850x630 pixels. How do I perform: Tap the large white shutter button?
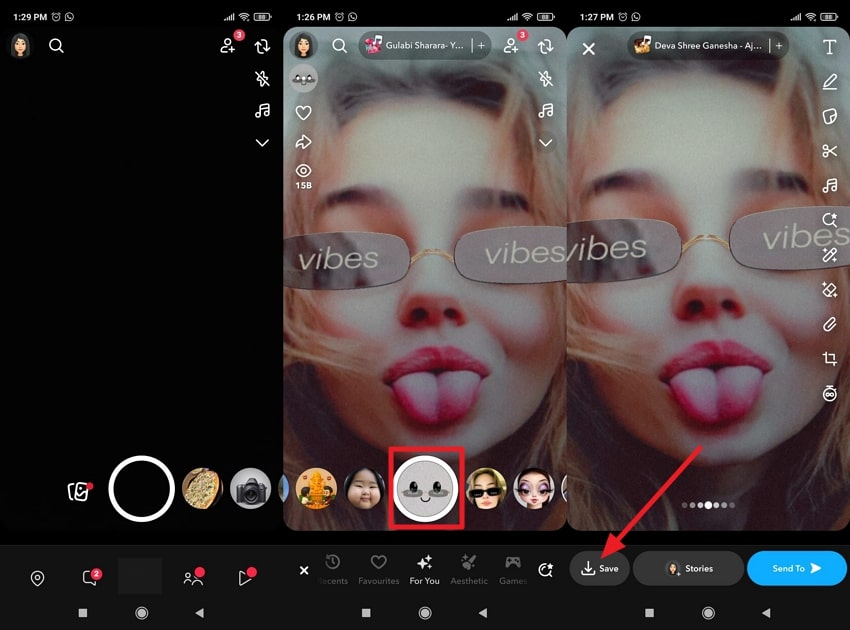click(x=141, y=488)
